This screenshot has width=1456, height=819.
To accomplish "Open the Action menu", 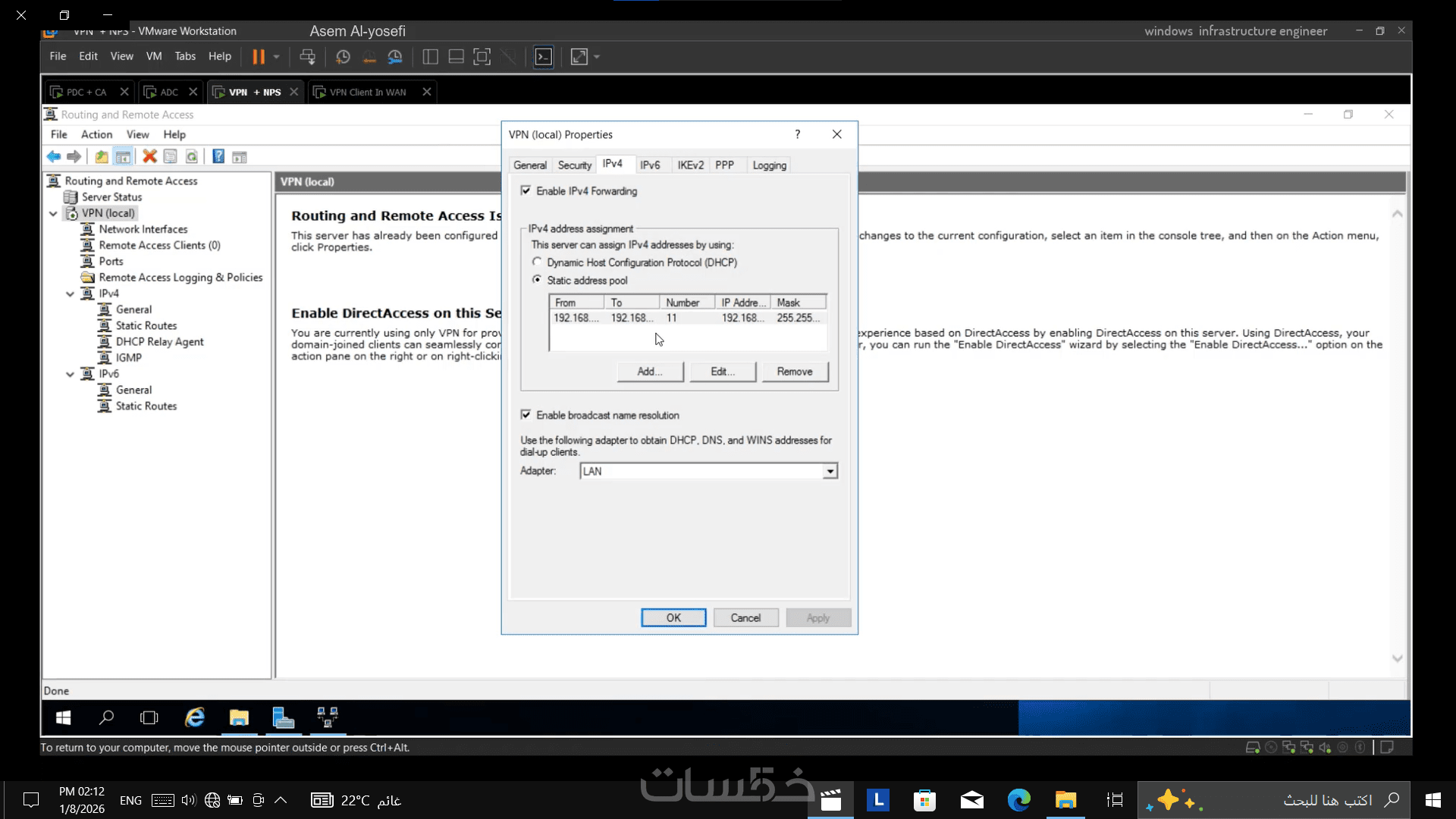I will tap(96, 134).
